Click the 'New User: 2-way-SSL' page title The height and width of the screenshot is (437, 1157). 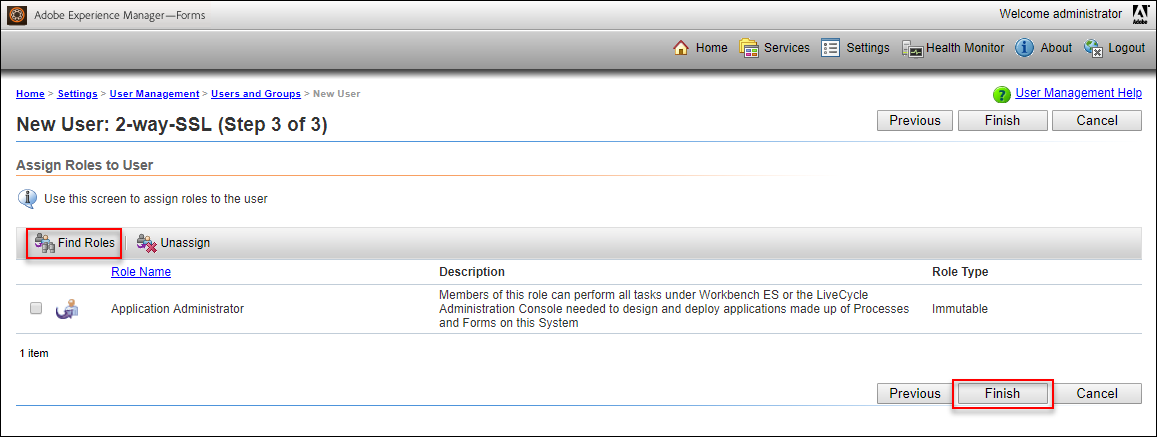172,125
